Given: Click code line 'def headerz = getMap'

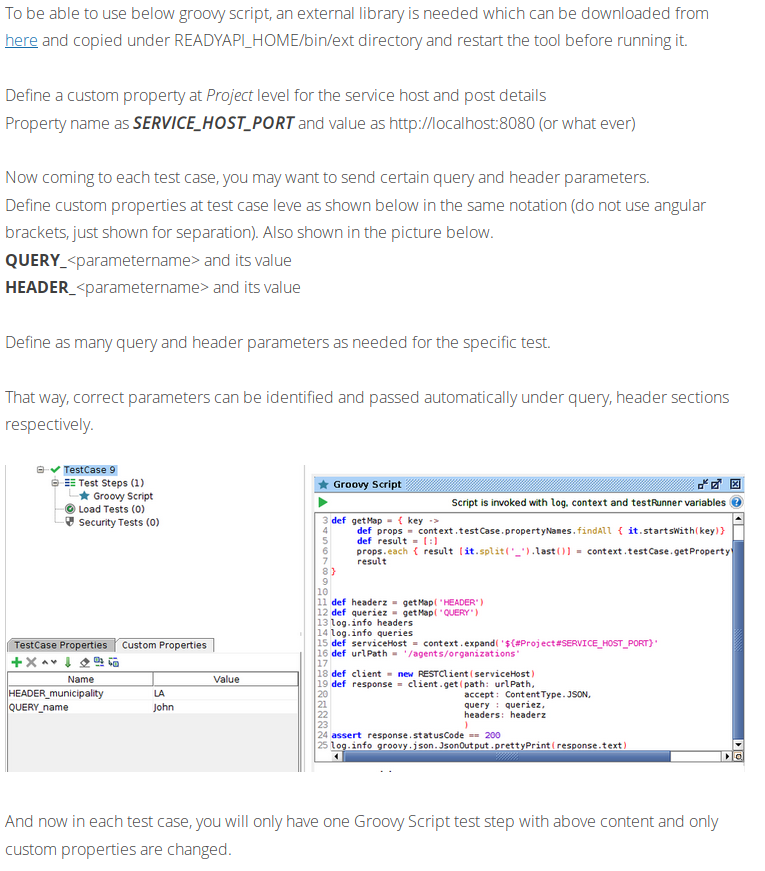Looking at the screenshot, I should (x=407, y=602).
